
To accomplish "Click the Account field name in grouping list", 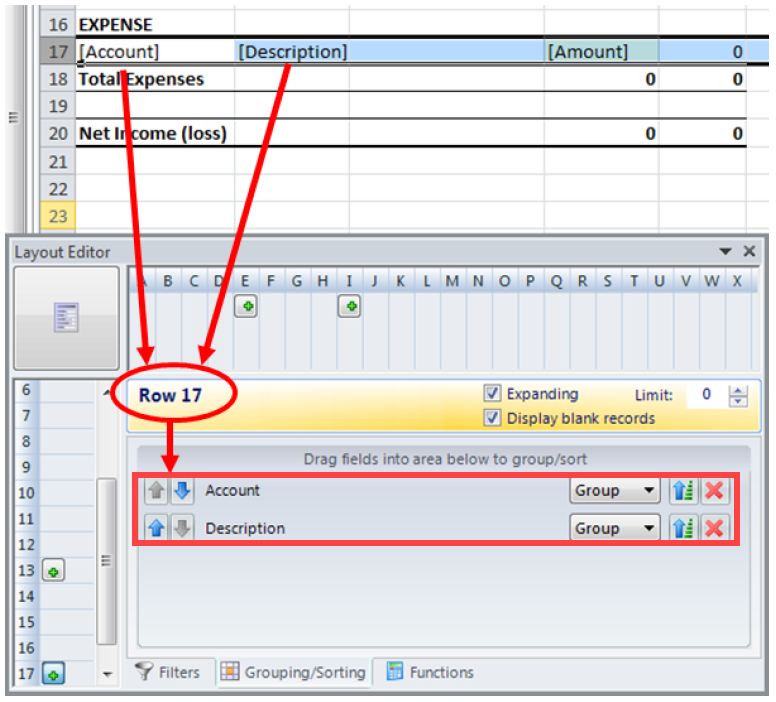I will point(232,491).
